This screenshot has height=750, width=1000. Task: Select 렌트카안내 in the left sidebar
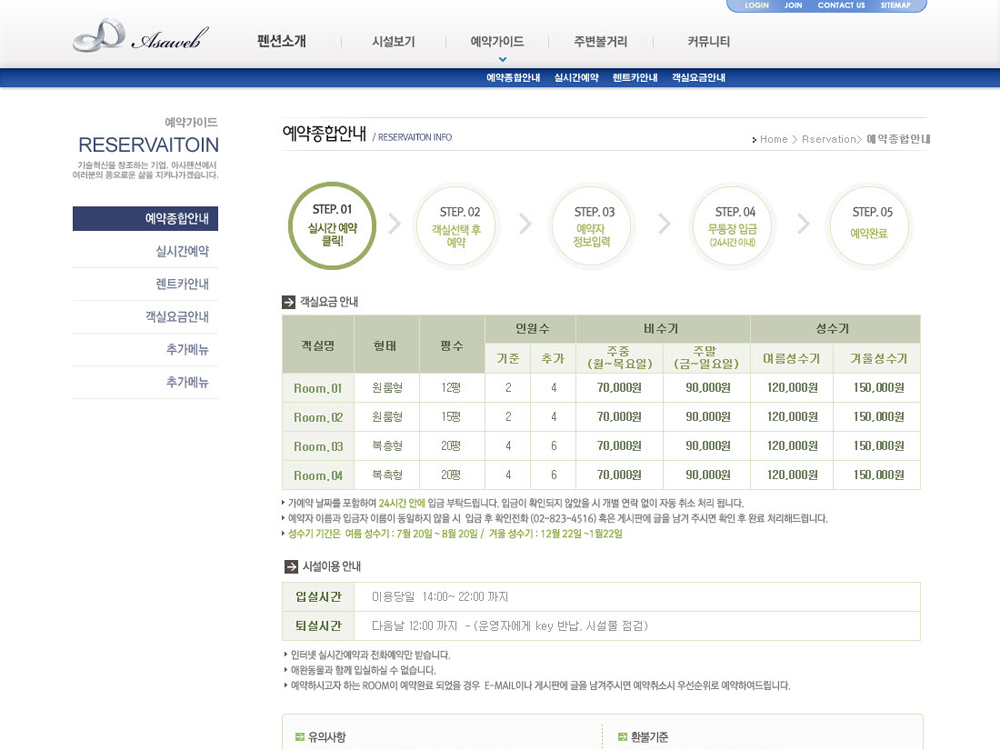(x=182, y=284)
